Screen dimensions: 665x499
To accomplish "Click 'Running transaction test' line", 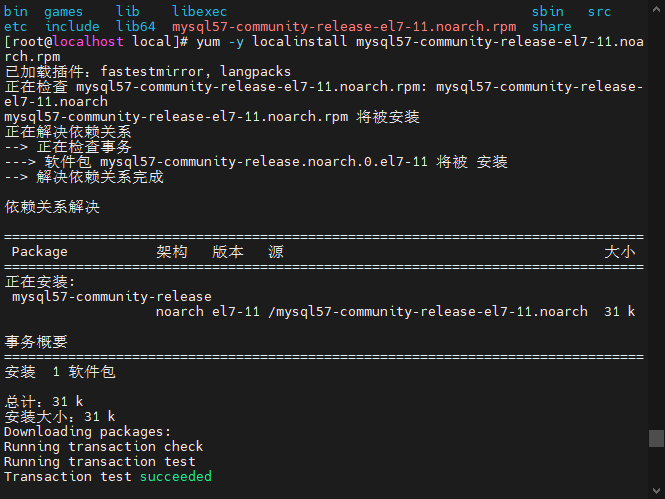I will [x=100, y=462].
